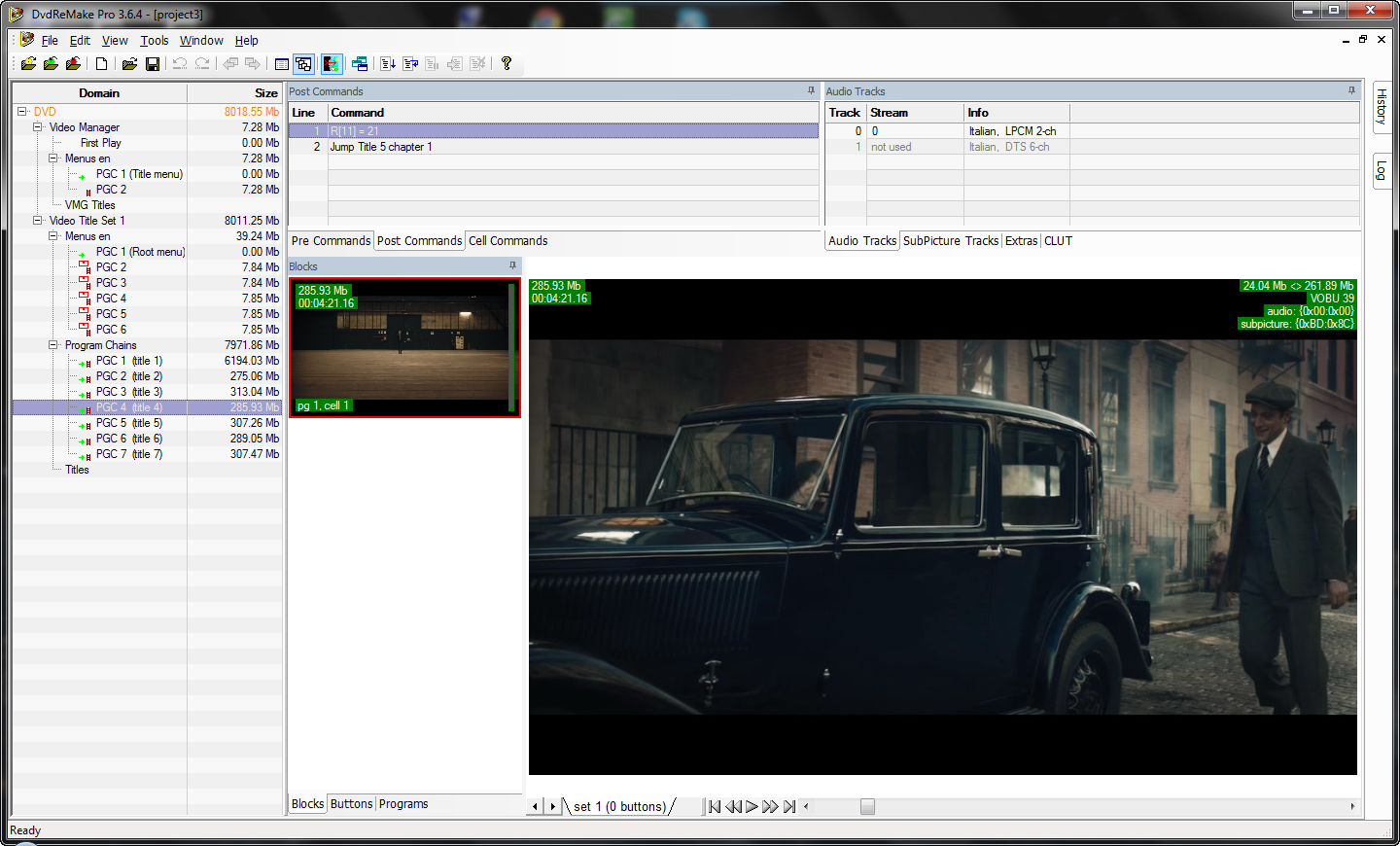Open the SubPicture Tracks tab
1400x846 pixels.
pos(950,241)
